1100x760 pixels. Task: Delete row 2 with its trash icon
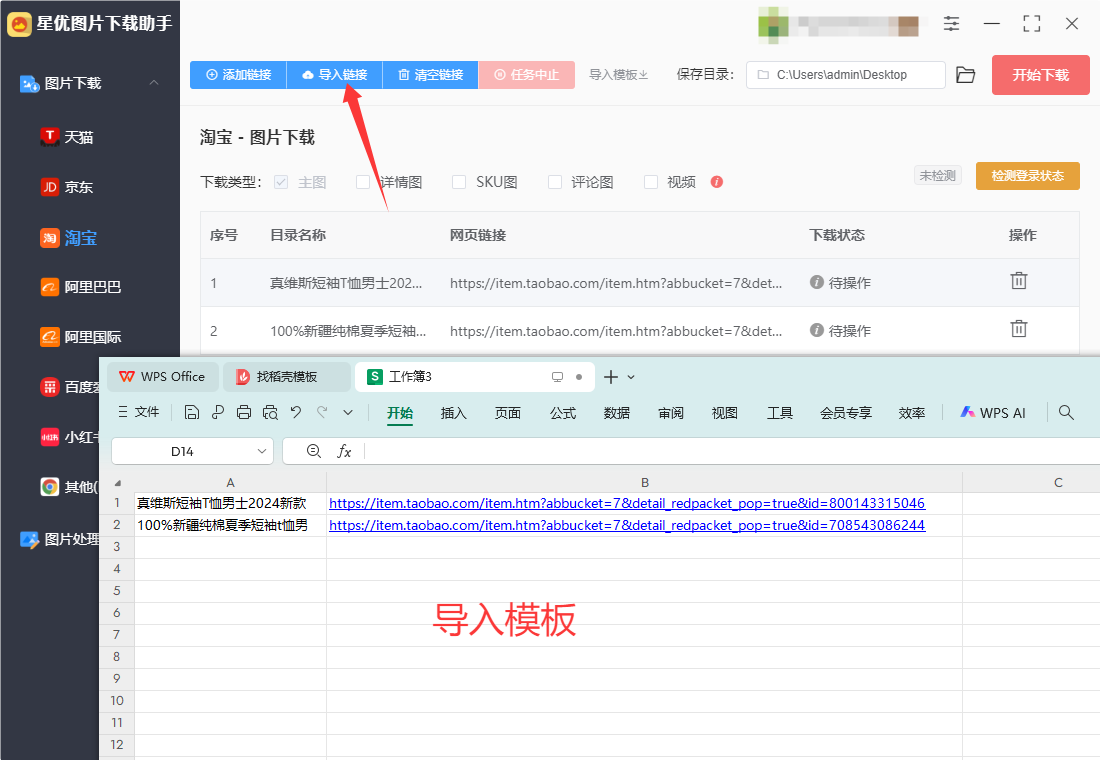(x=1019, y=329)
